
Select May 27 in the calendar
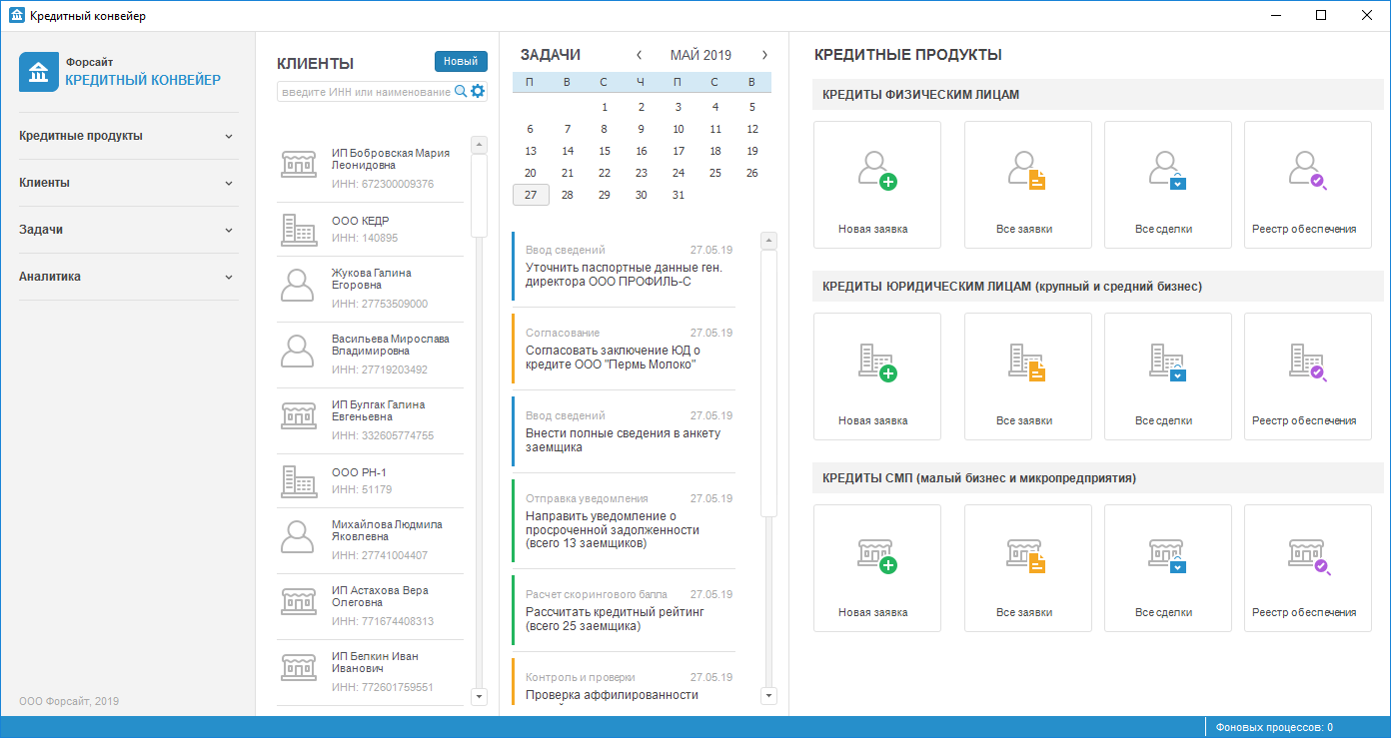coord(530,195)
